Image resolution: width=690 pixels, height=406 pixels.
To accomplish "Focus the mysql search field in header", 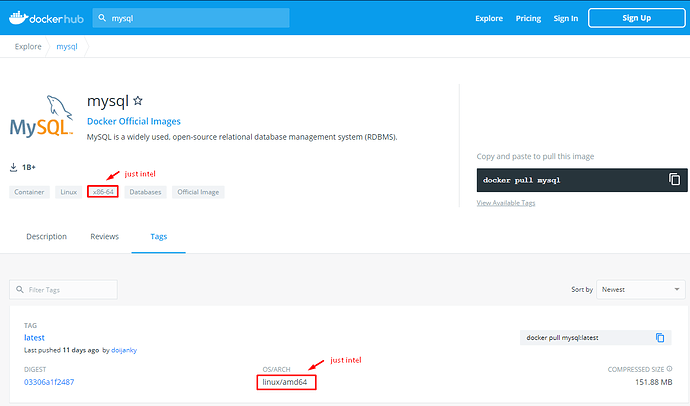I will point(191,18).
